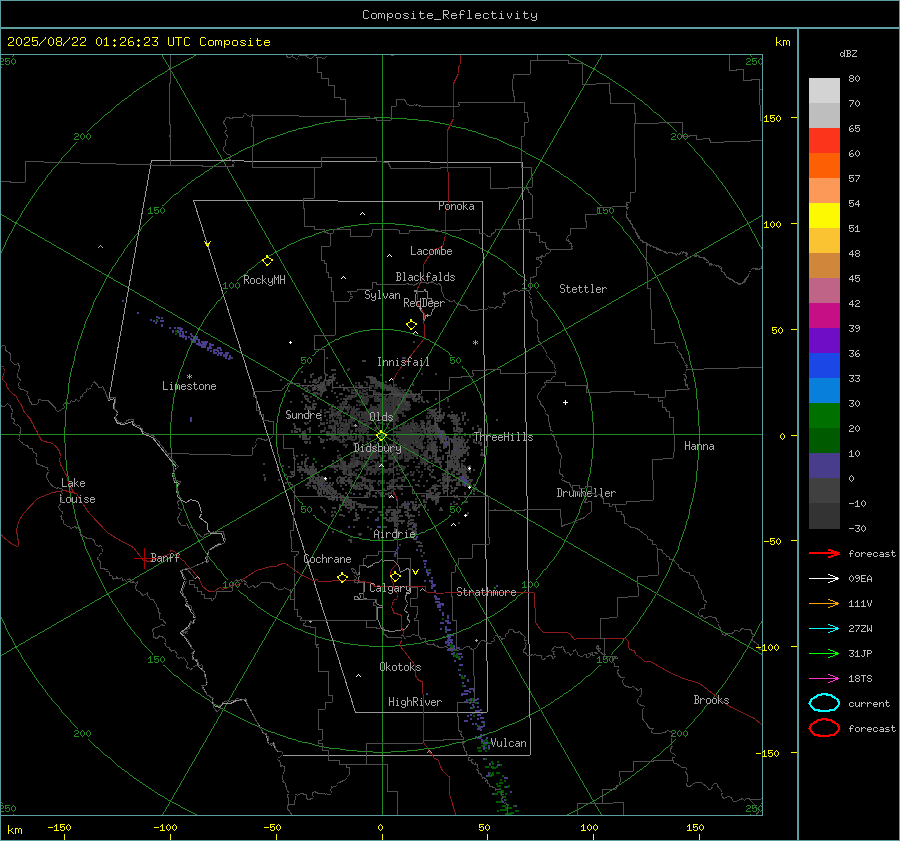The height and width of the screenshot is (841, 900).
Task: Click the Airdrie label
Action: click(x=394, y=534)
